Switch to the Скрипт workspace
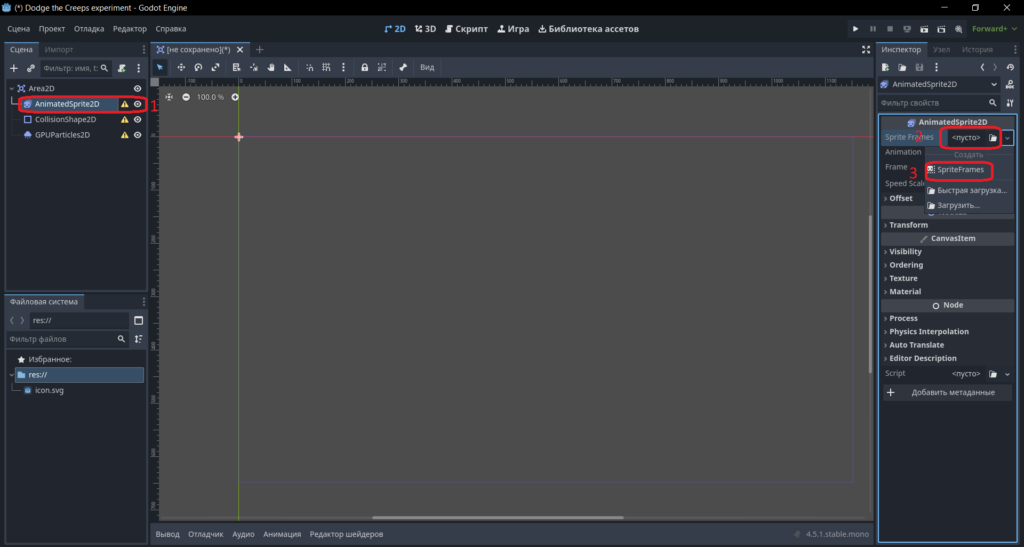The height and width of the screenshot is (547, 1024). (x=466, y=29)
